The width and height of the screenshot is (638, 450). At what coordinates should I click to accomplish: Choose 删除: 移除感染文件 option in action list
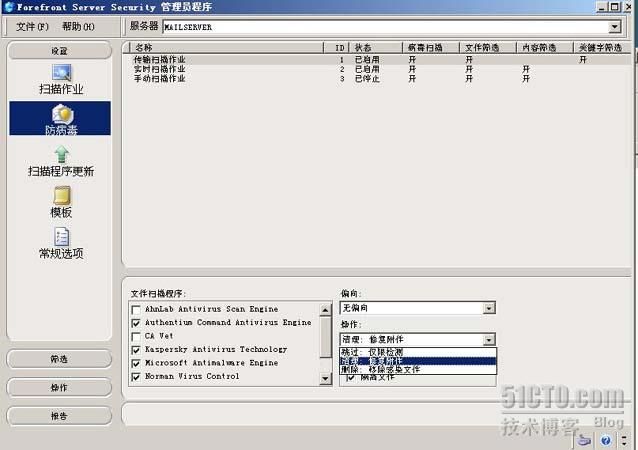[x=418, y=369]
